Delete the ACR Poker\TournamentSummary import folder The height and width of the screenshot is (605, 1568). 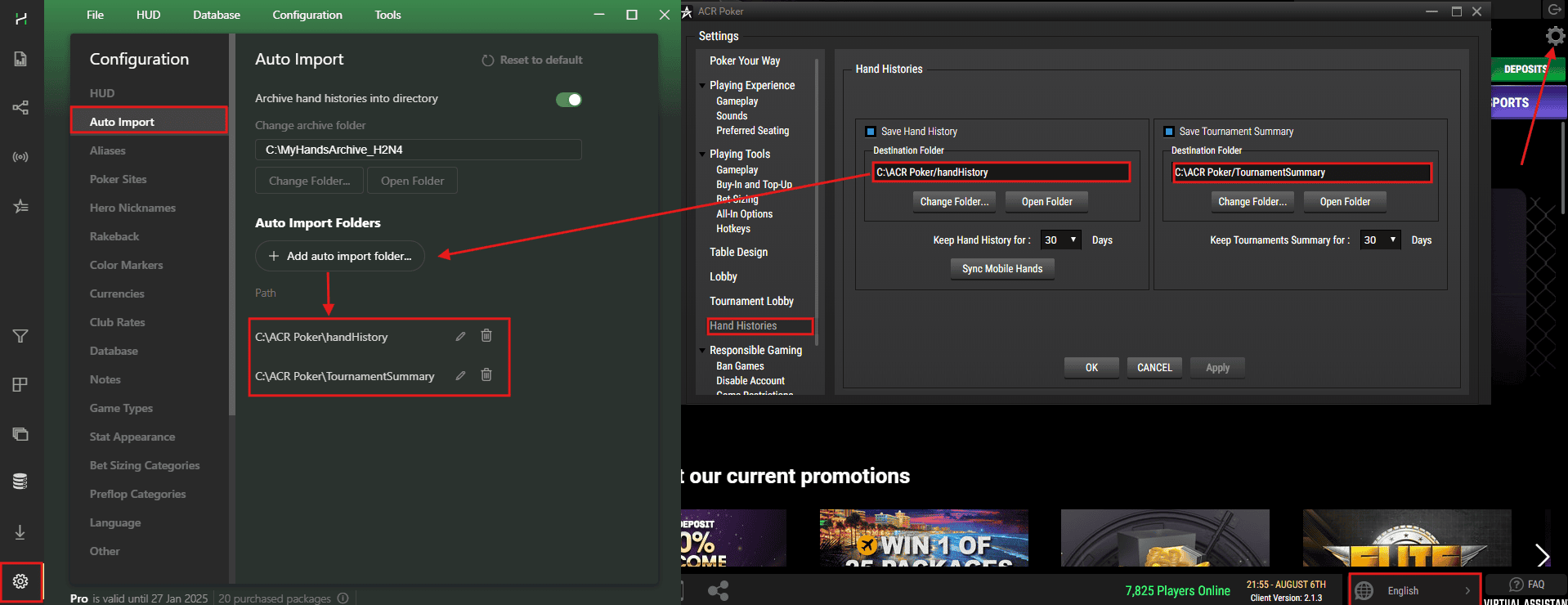[x=486, y=374]
